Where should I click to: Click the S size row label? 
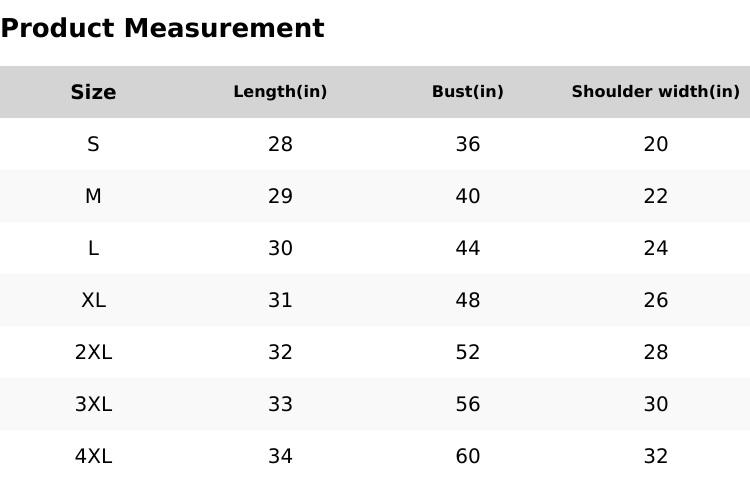click(x=93, y=144)
